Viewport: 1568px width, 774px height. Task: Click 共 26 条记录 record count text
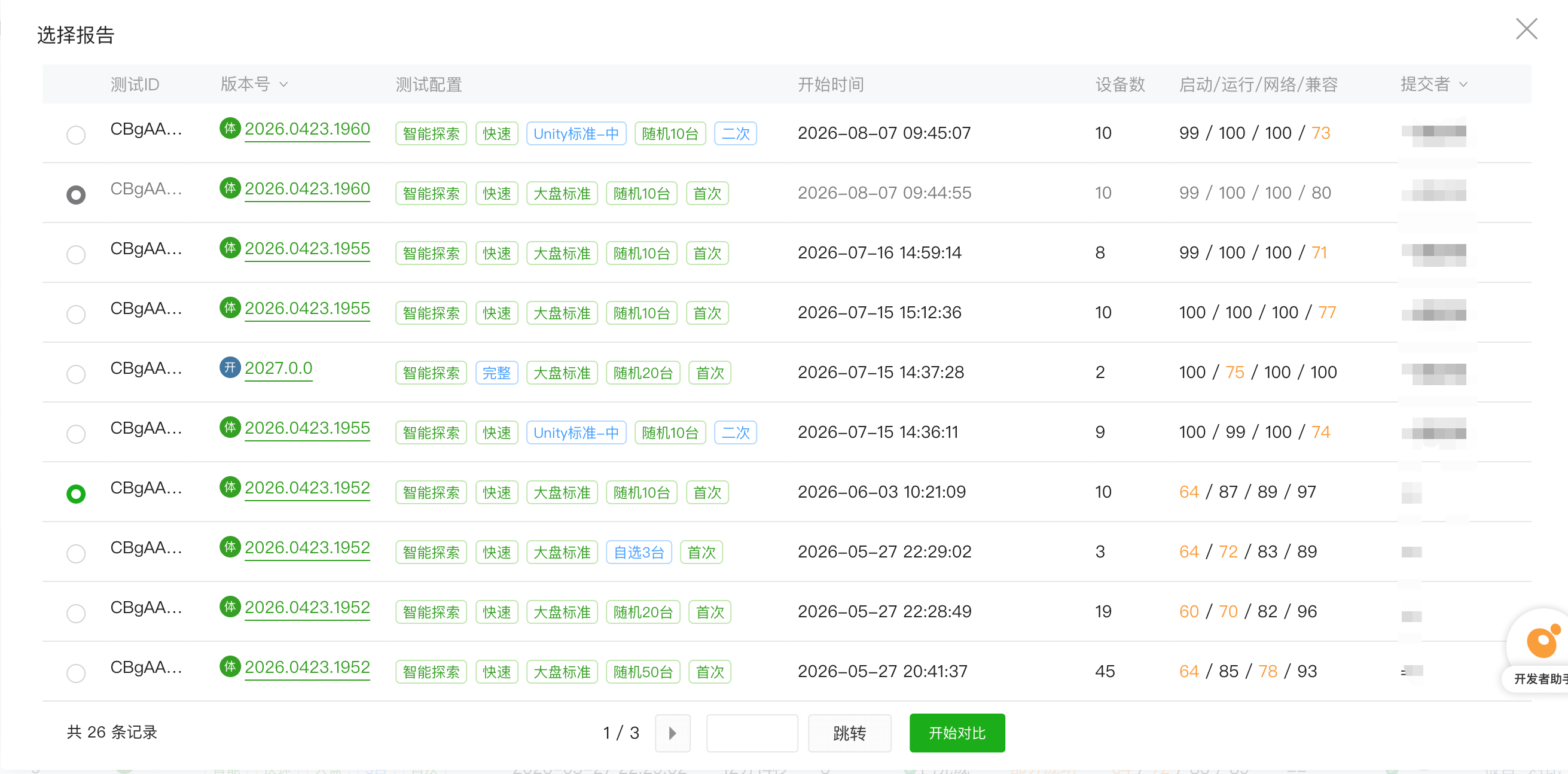pyautogui.click(x=112, y=732)
